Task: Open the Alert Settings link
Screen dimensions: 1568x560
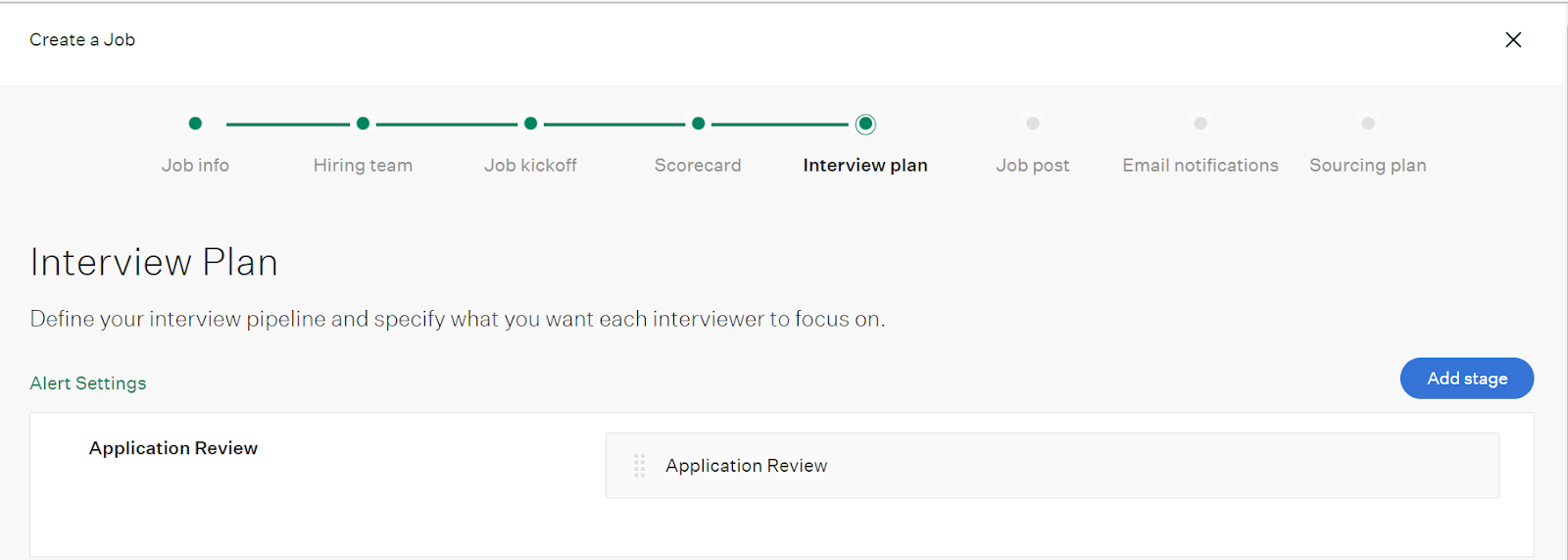Action: tap(88, 383)
